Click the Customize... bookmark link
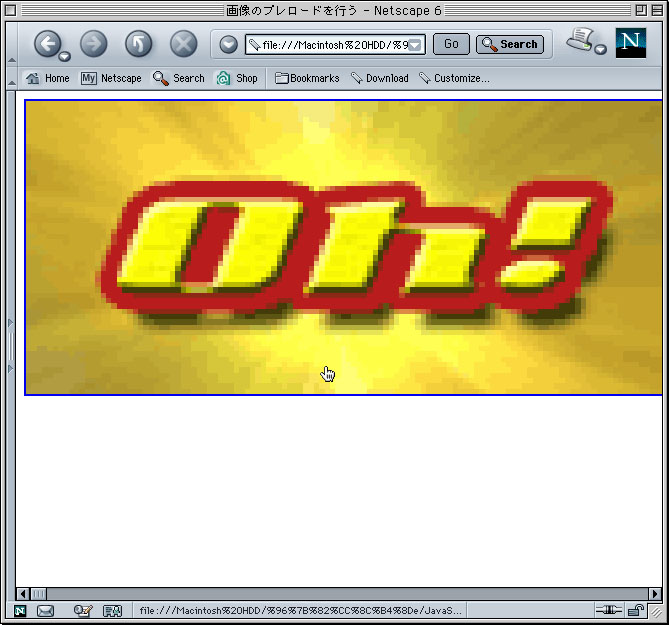Image resolution: width=669 pixels, height=625 pixels. coord(454,78)
